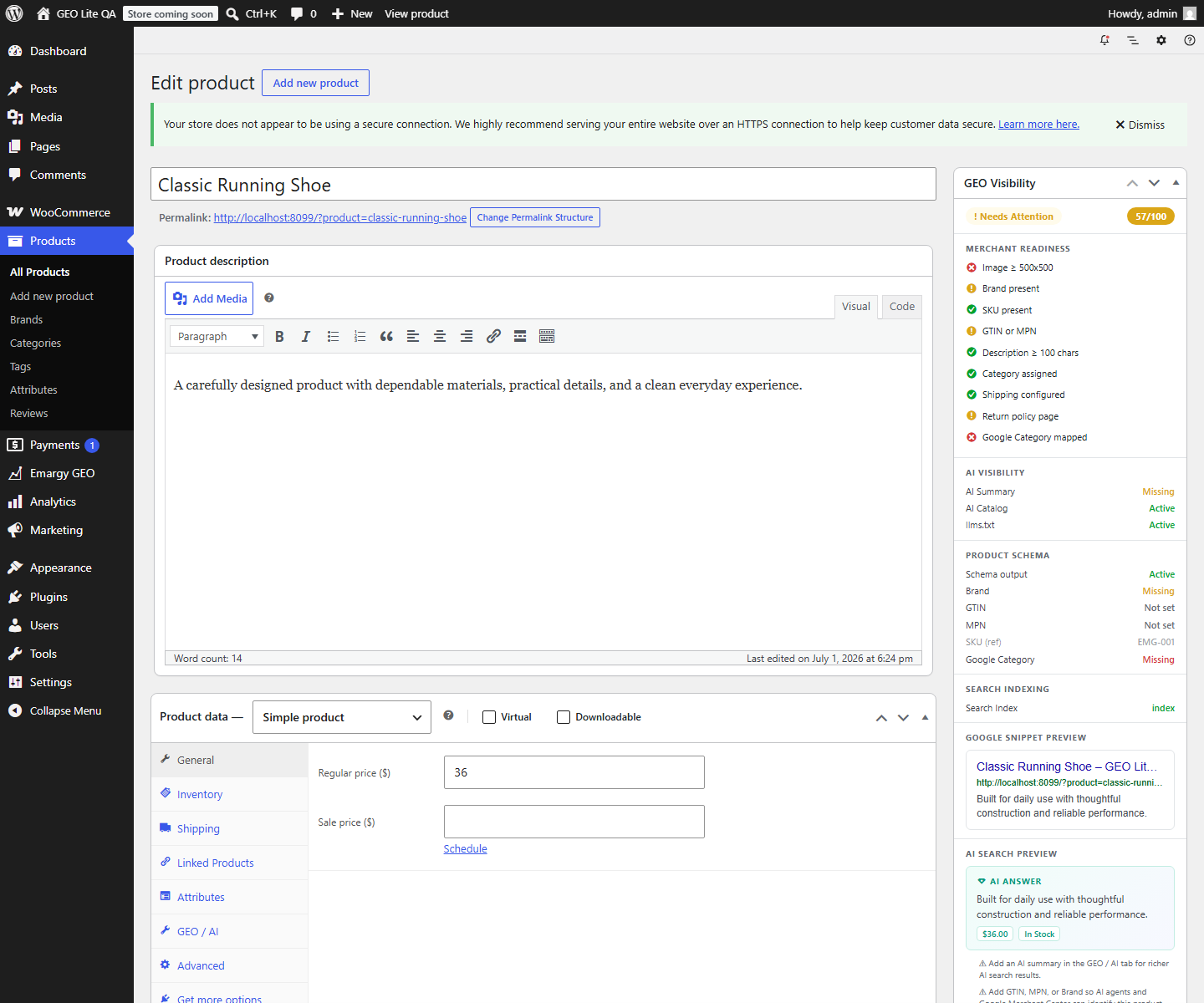Open the Ctrl+K search icon

[232, 13]
